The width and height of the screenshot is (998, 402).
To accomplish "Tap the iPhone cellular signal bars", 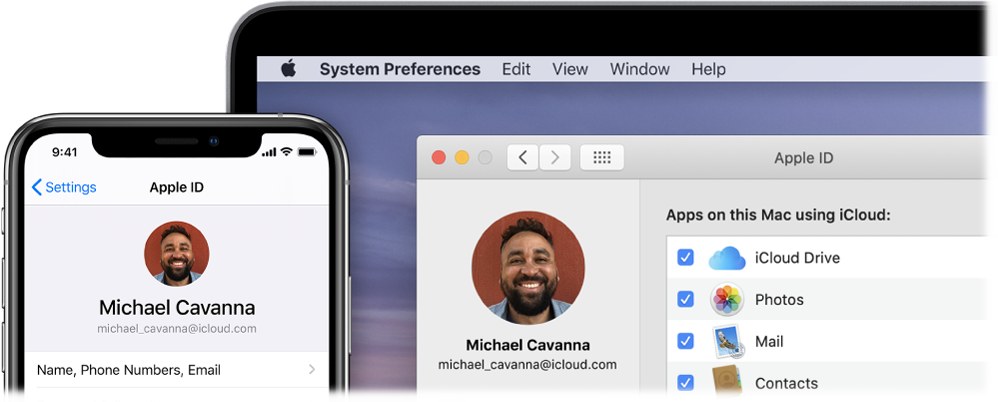I will click(269, 153).
